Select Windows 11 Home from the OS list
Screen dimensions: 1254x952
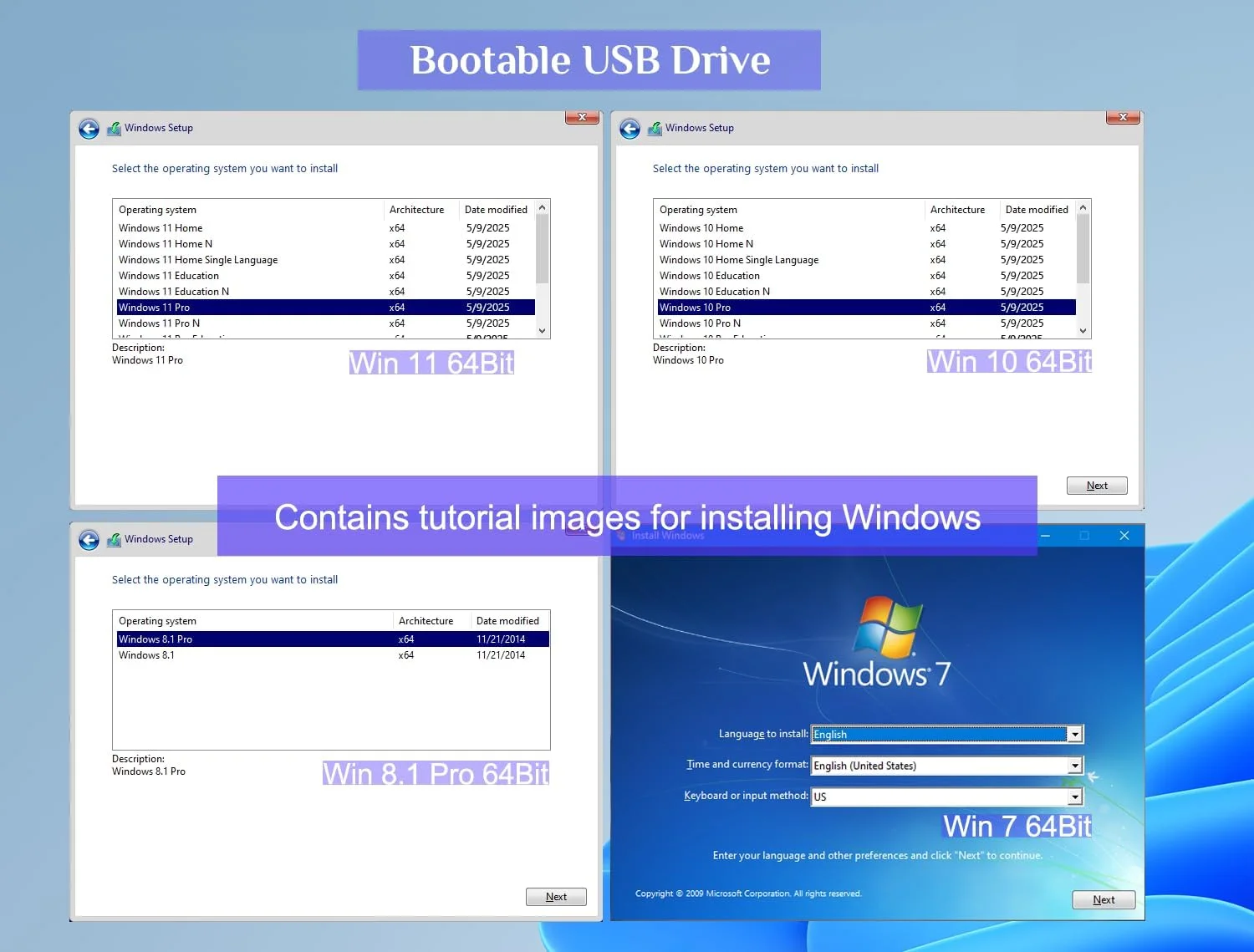pos(161,227)
